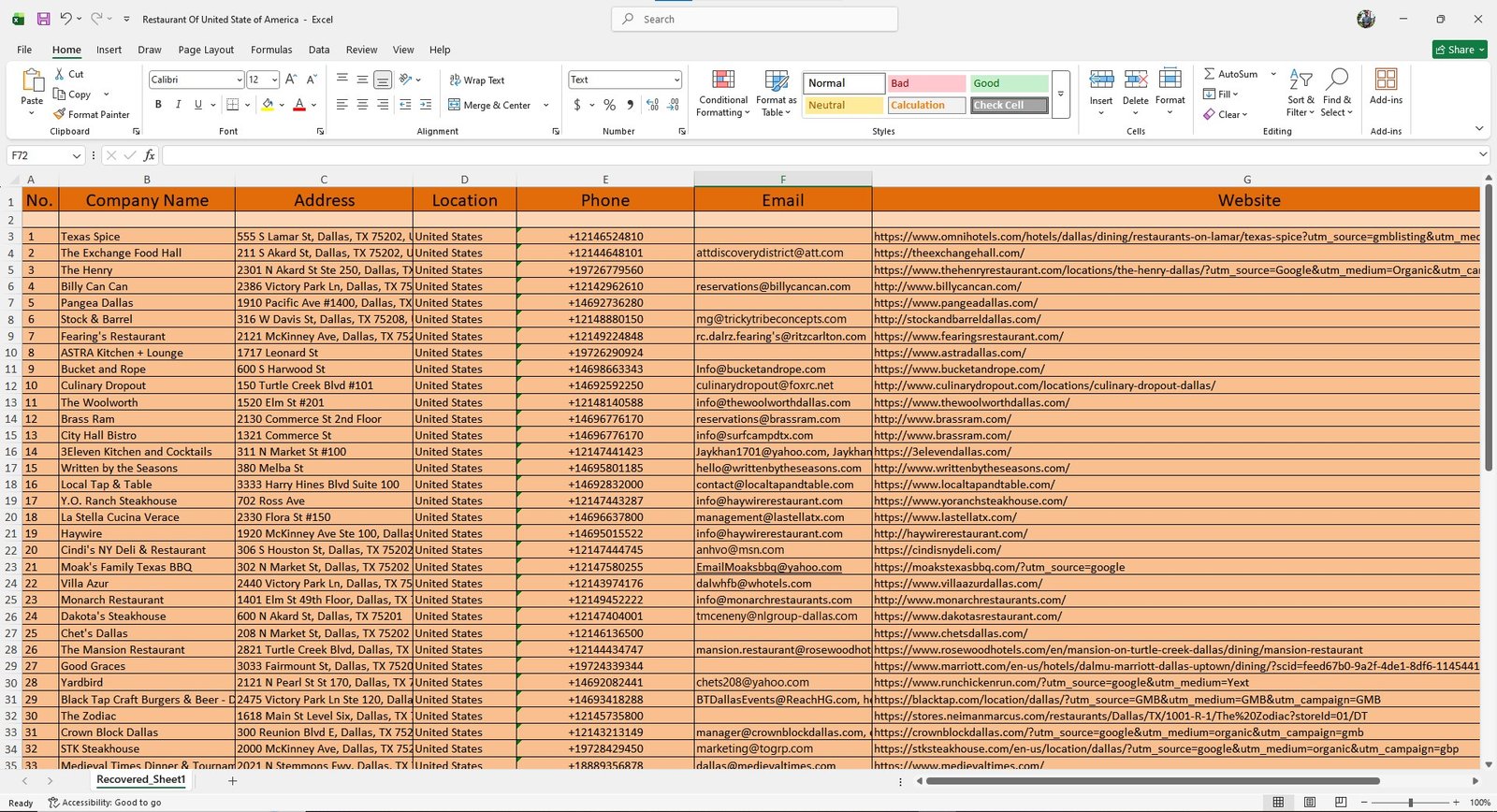This screenshot has width=1497, height=812.
Task: Expand Merge & Center dropdown arrow
Action: click(x=546, y=105)
